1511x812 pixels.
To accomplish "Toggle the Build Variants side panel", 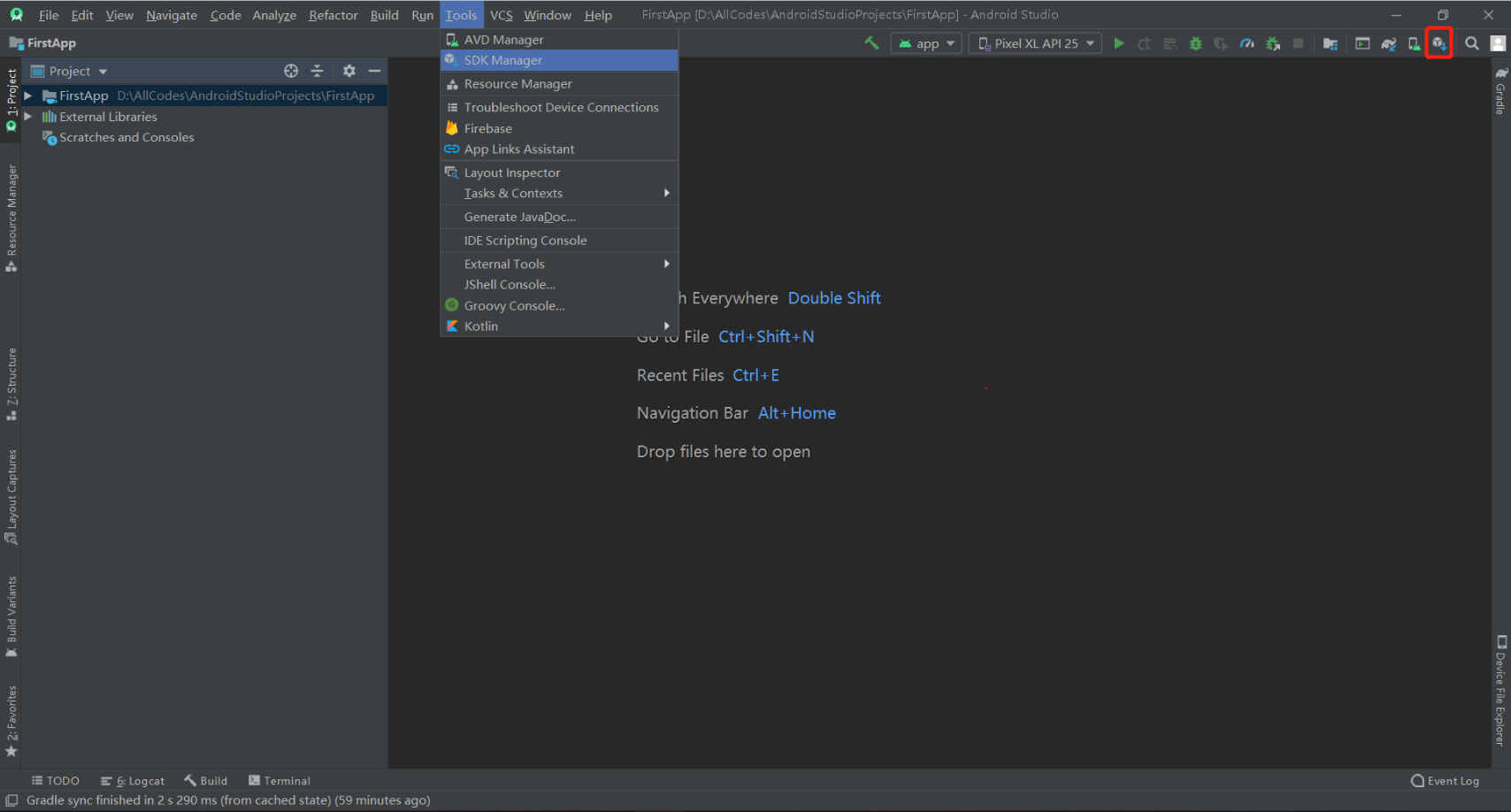I will coord(12,617).
